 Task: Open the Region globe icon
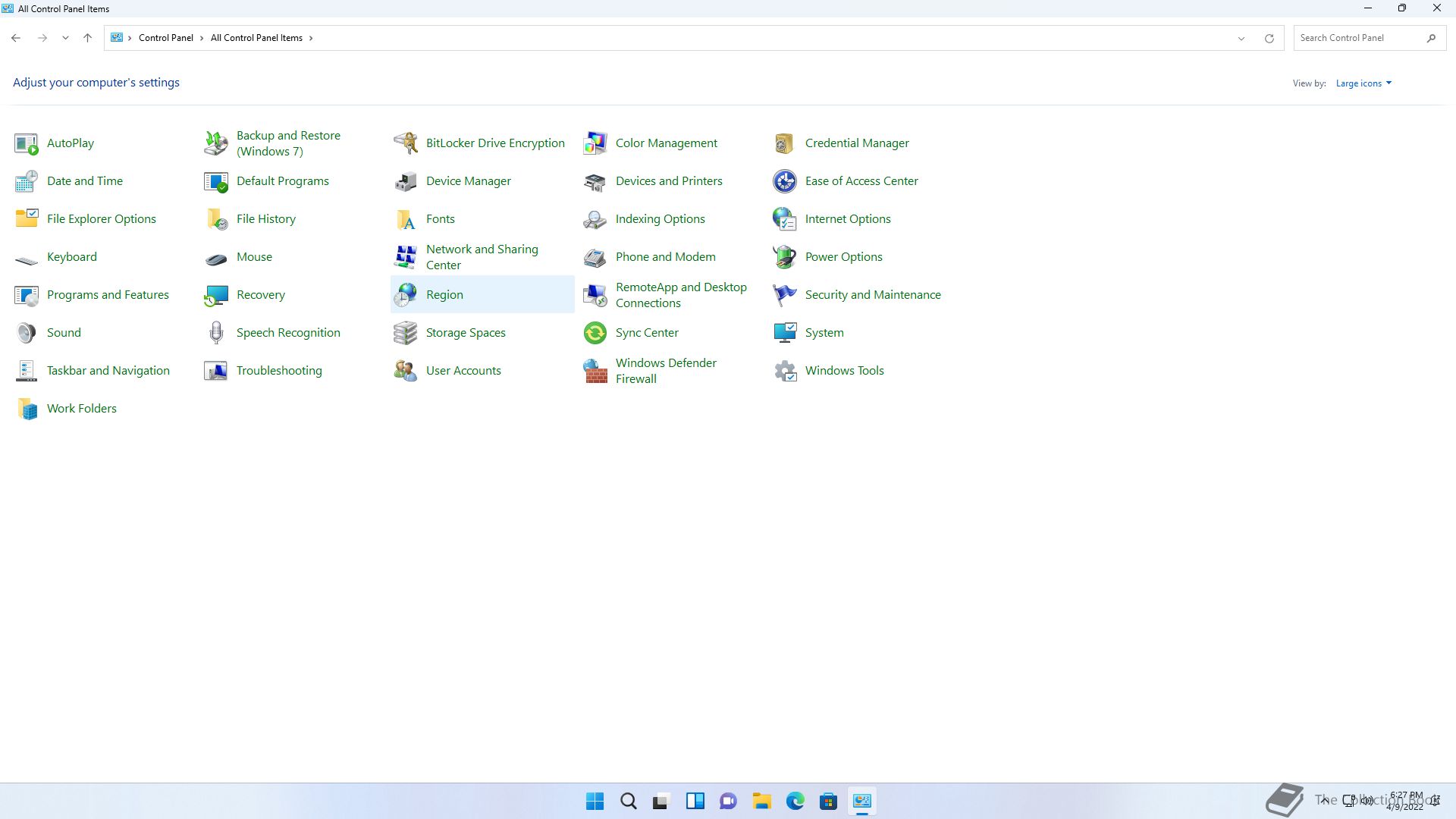pos(406,295)
